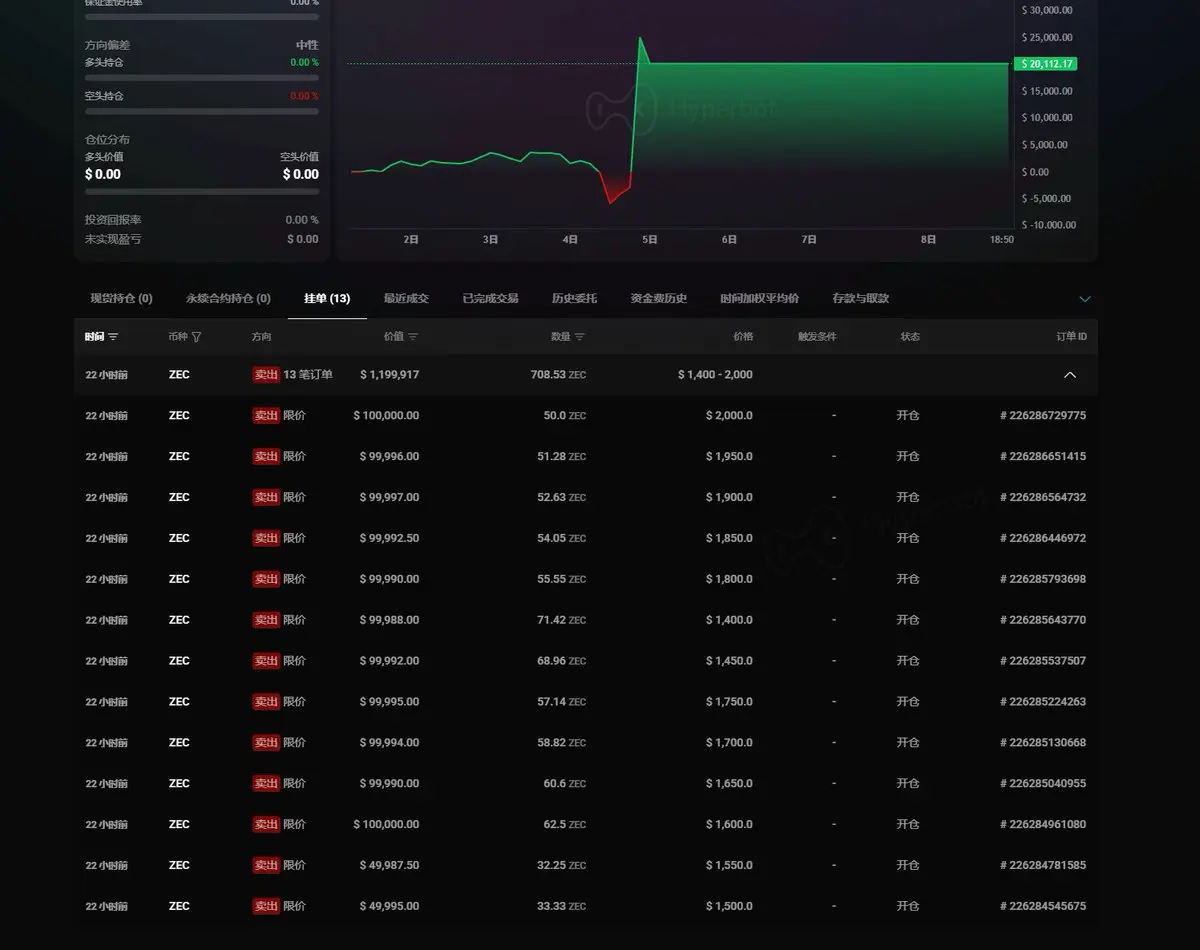Click order ID # 226285537507
The height and width of the screenshot is (950, 1200).
point(1043,661)
